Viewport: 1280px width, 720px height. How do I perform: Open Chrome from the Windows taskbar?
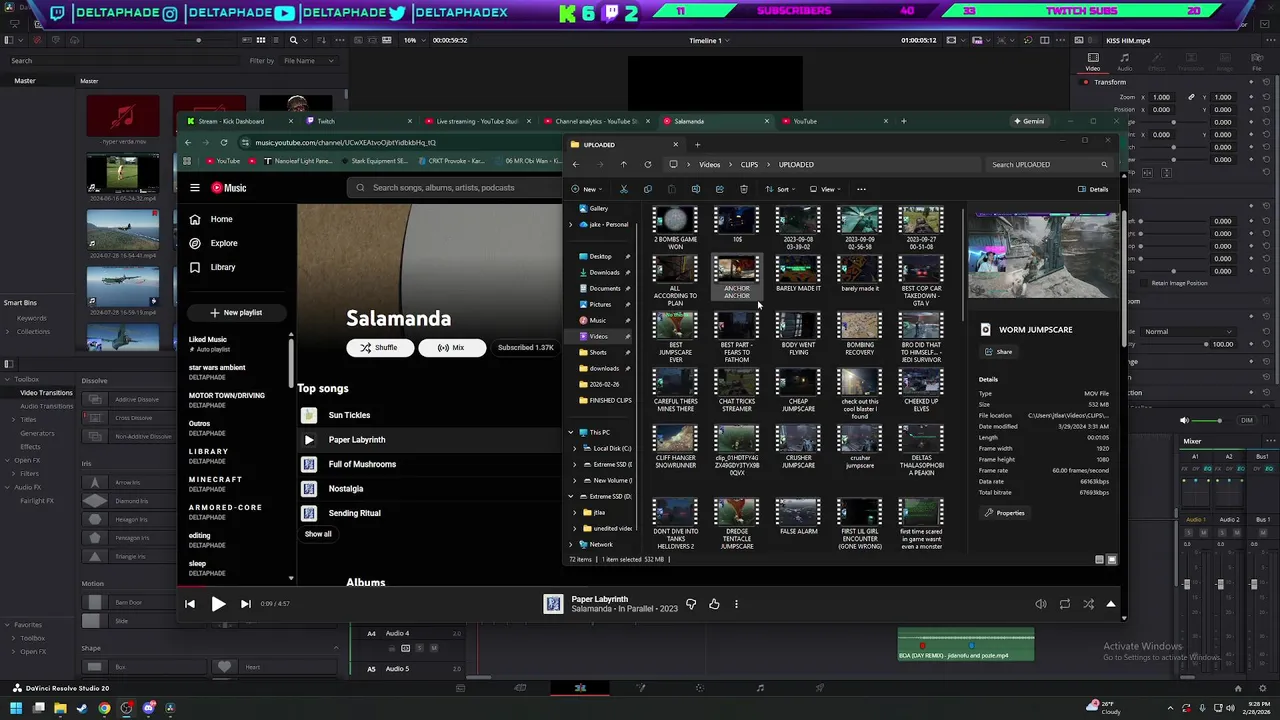pyautogui.click(x=104, y=709)
